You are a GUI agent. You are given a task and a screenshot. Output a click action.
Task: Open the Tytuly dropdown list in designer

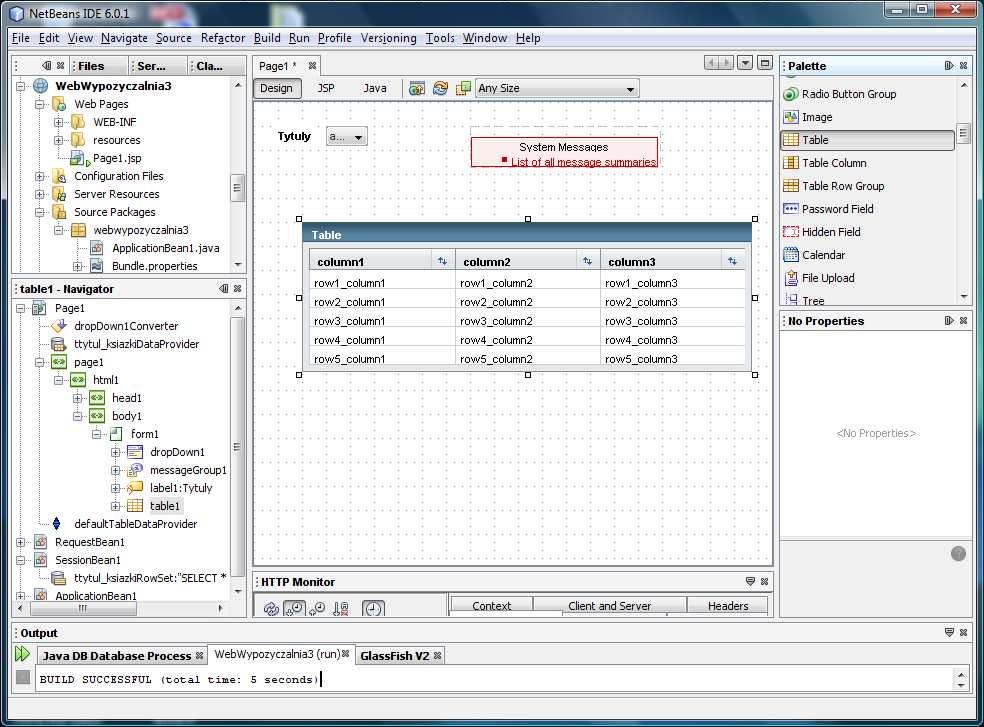tap(347, 136)
